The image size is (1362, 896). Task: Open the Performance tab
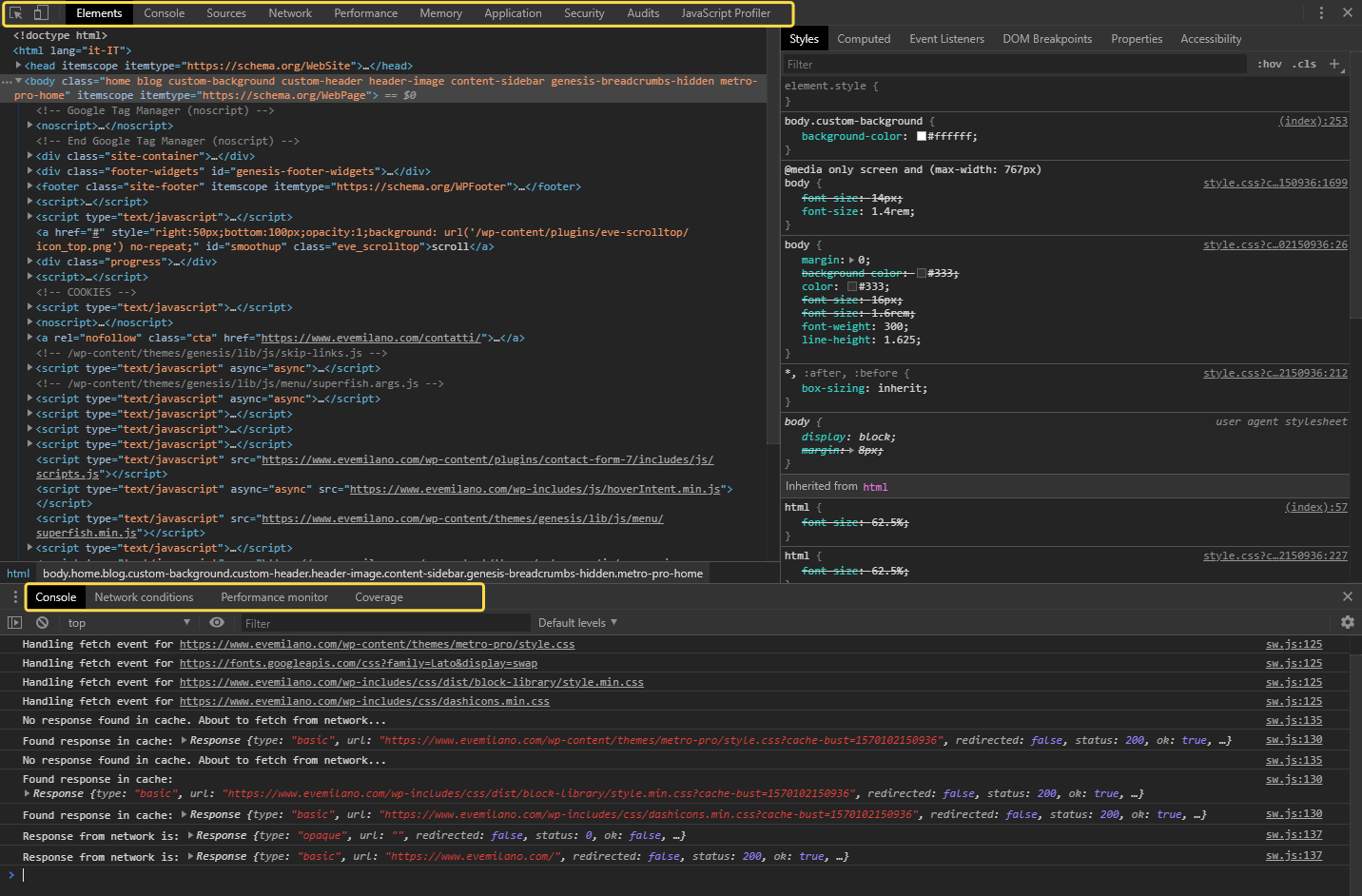point(366,13)
